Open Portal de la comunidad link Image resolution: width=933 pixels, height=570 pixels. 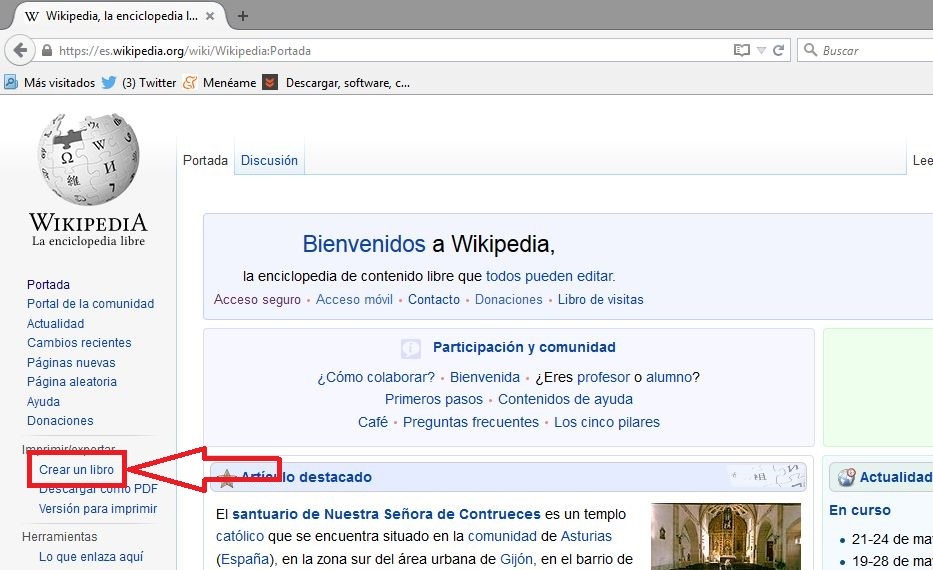pos(90,303)
